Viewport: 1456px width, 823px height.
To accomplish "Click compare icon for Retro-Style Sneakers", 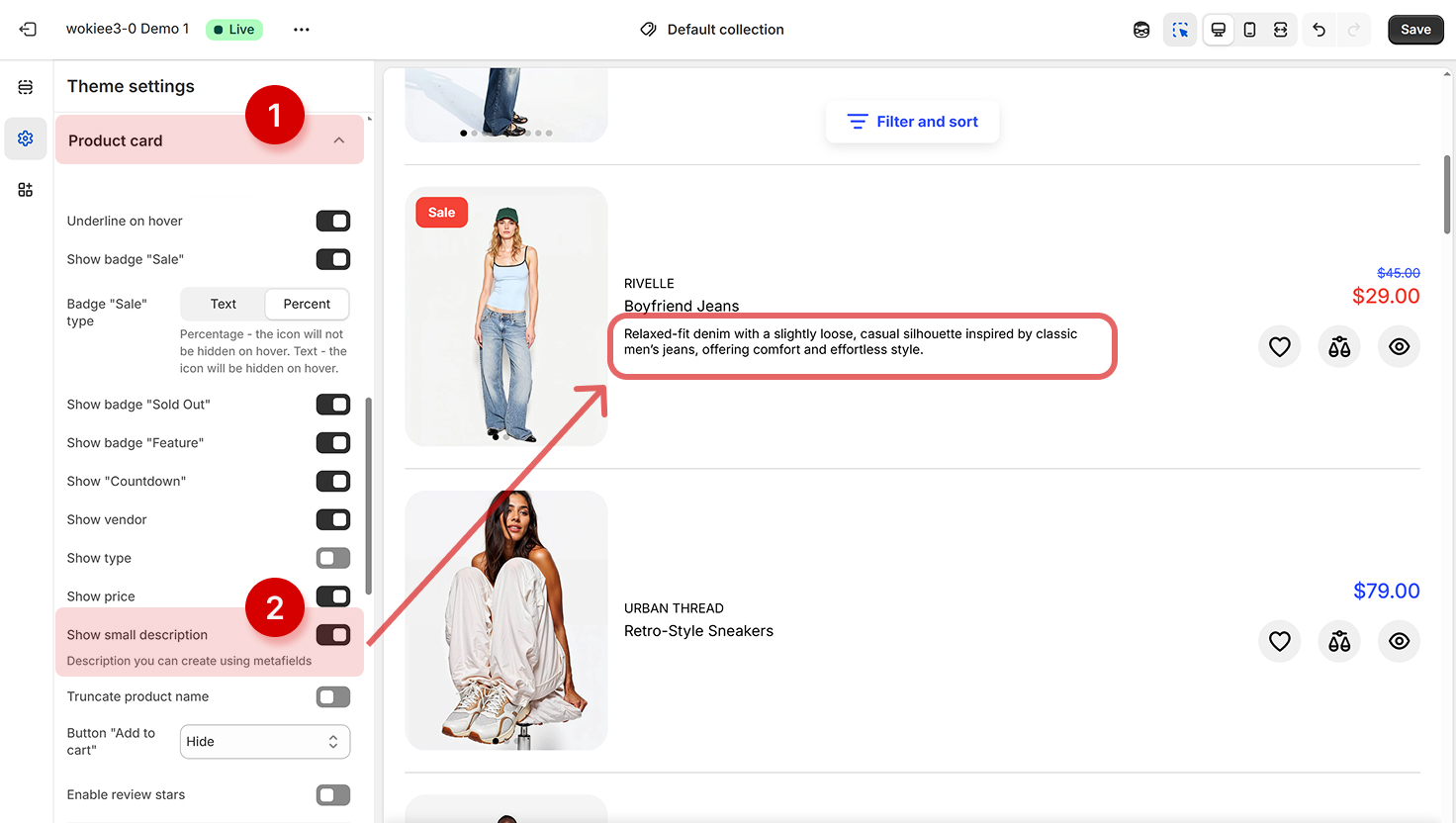I will [x=1339, y=642].
